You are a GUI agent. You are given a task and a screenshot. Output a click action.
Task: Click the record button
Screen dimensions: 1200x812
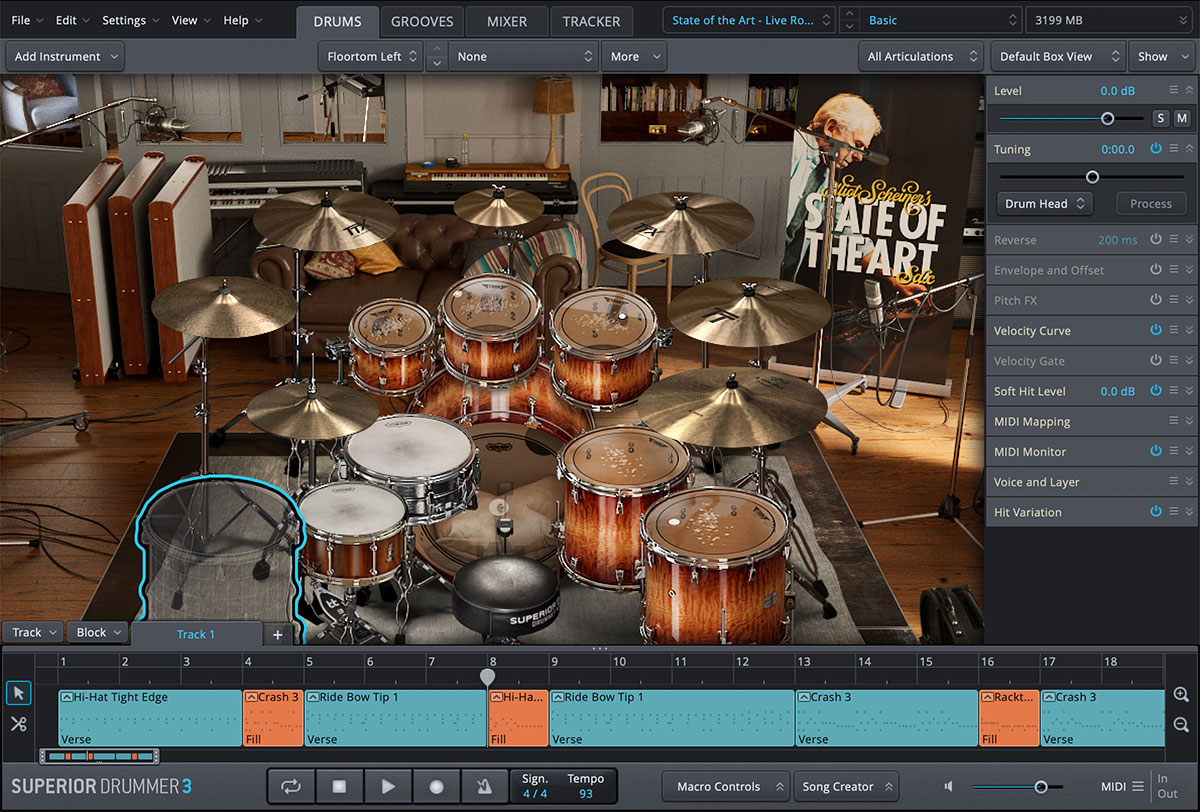pyautogui.click(x=436, y=787)
